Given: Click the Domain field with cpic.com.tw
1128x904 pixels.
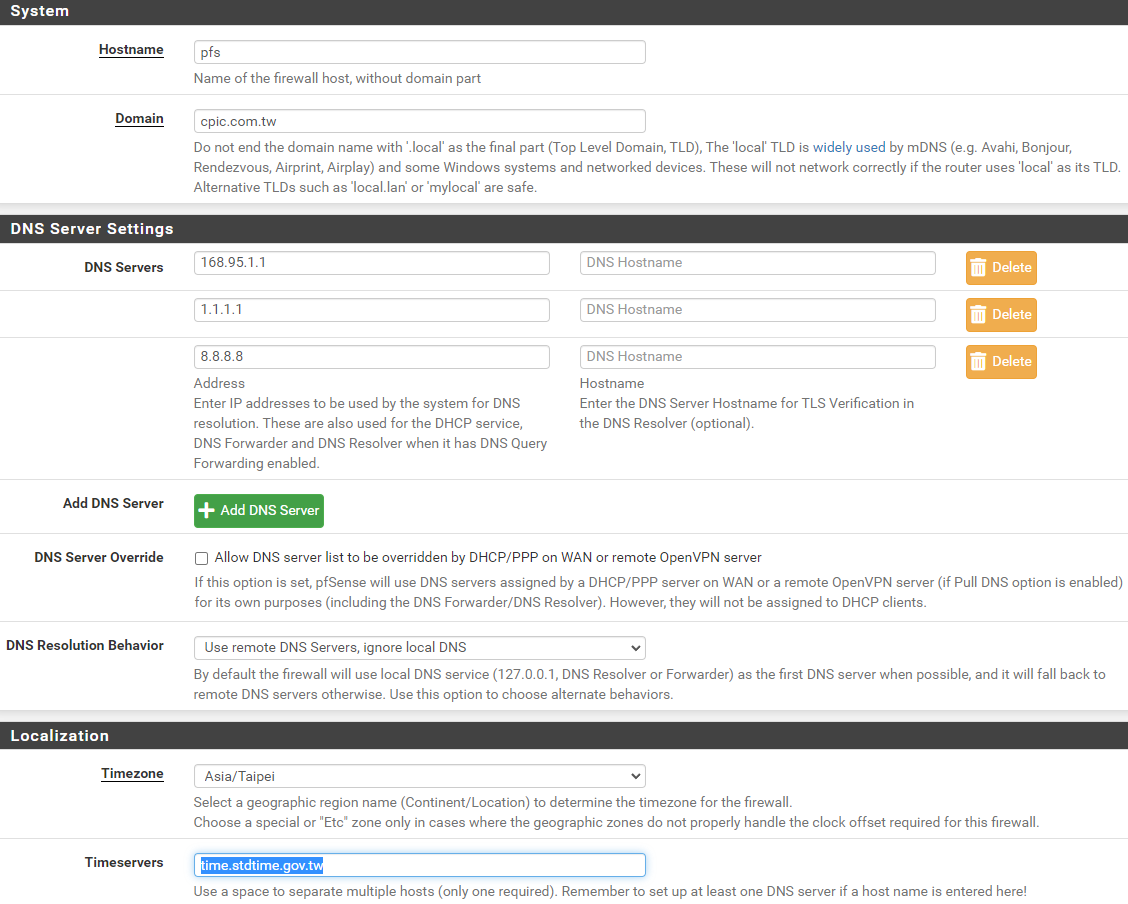Looking at the screenshot, I should click(x=419, y=121).
